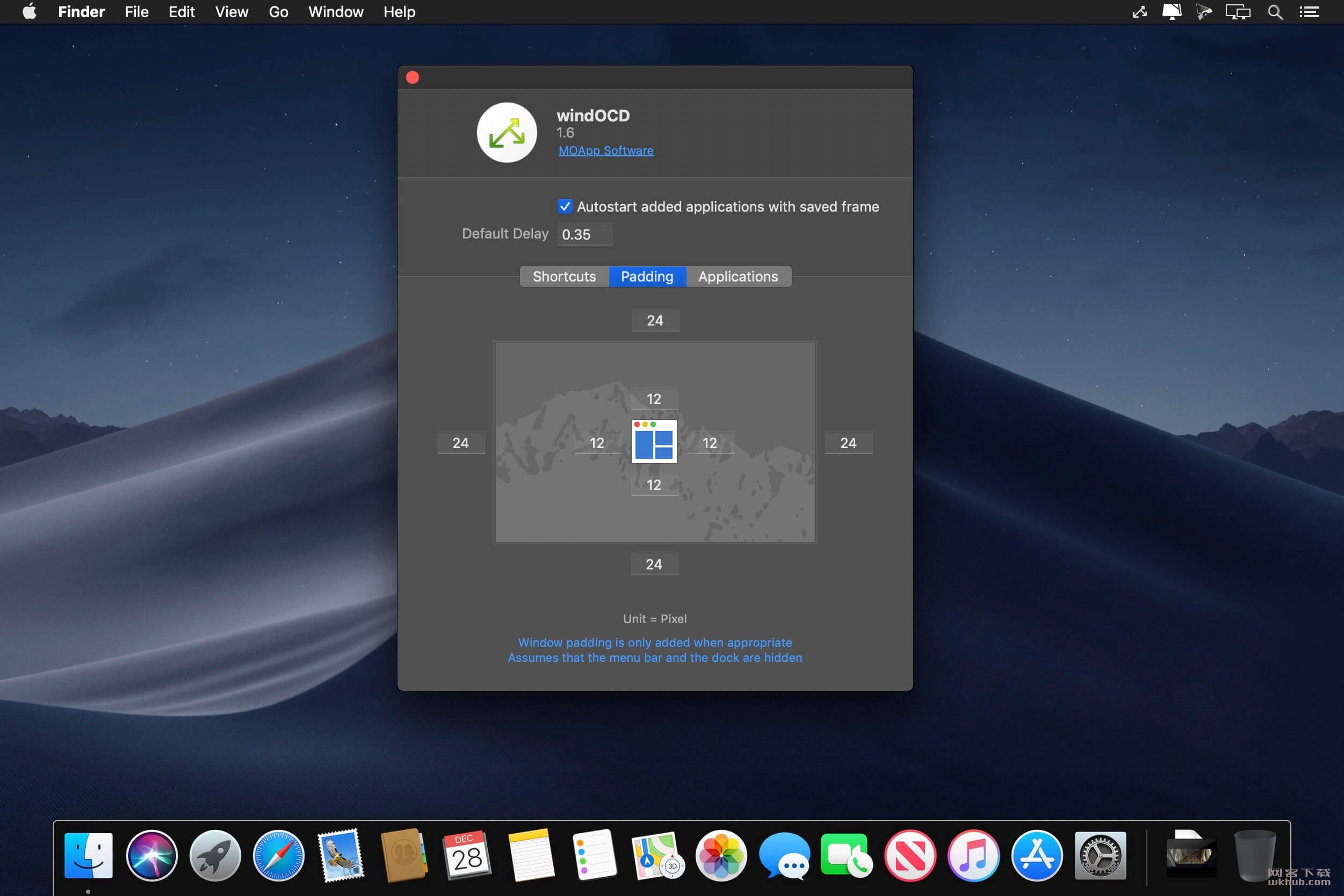Image resolution: width=1344 pixels, height=896 pixels.
Task: Open Calendar showing DEC 28
Action: (x=467, y=855)
